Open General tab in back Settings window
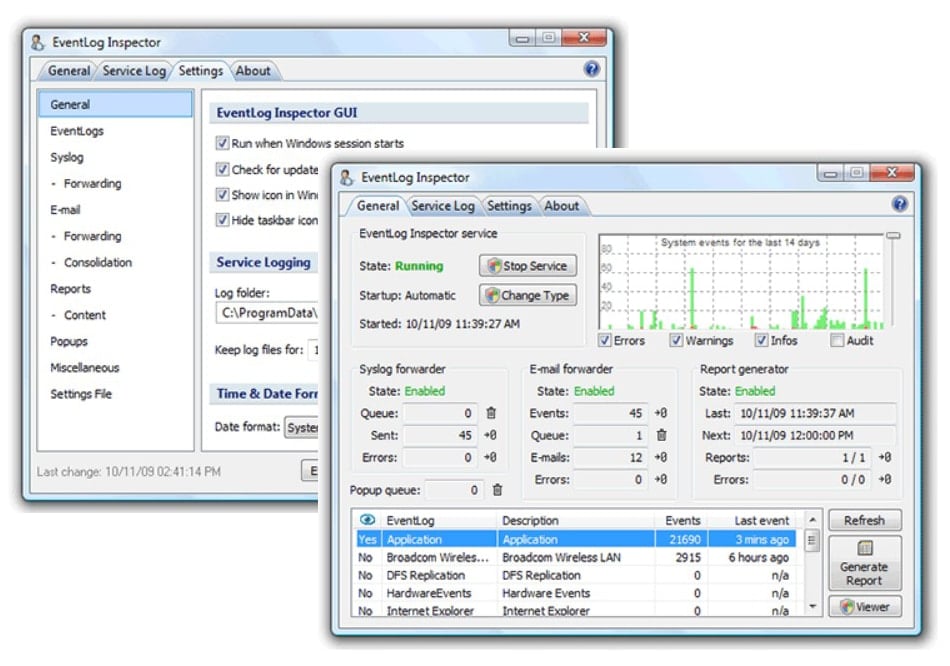The image size is (950, 666). (69, 71)
